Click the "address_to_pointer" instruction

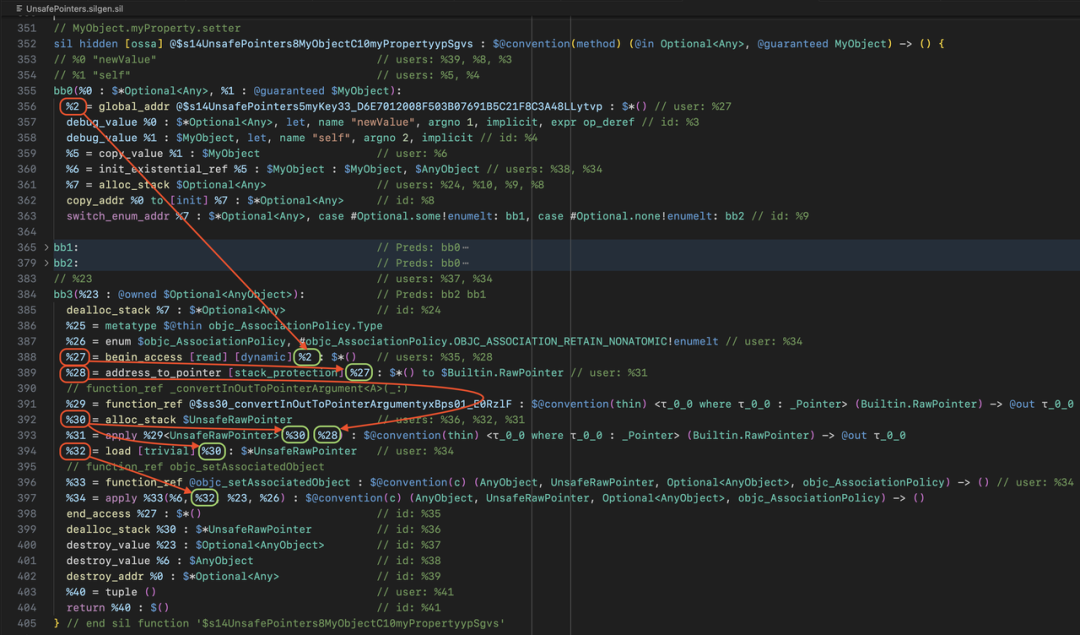[163, 373]
